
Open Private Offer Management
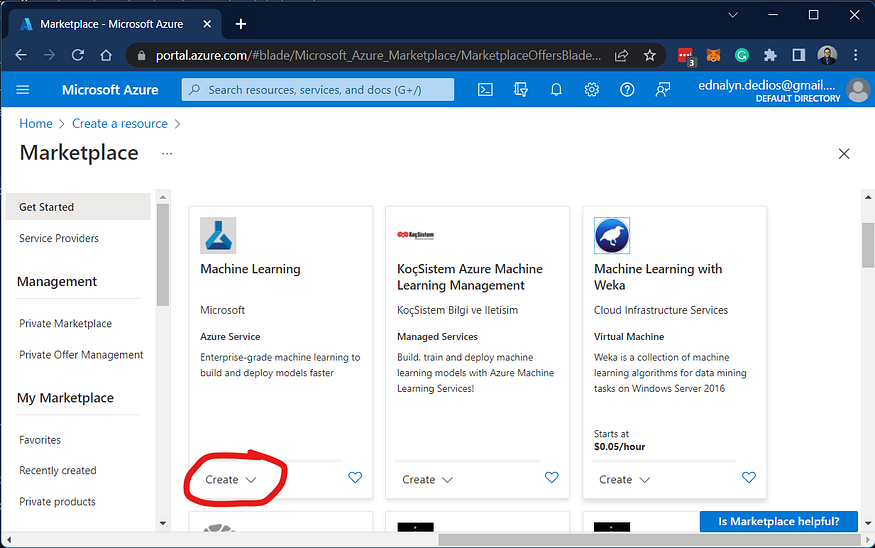point(81,355)
